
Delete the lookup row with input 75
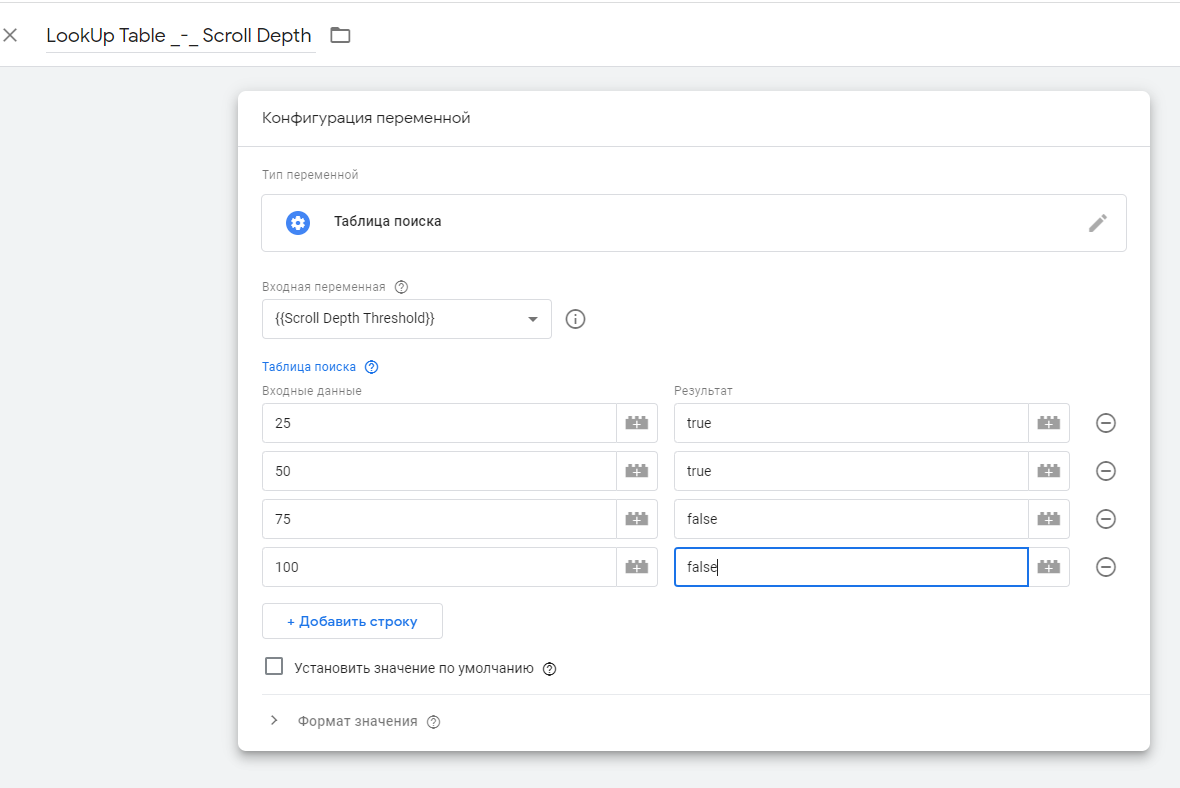click(1106, 519)
